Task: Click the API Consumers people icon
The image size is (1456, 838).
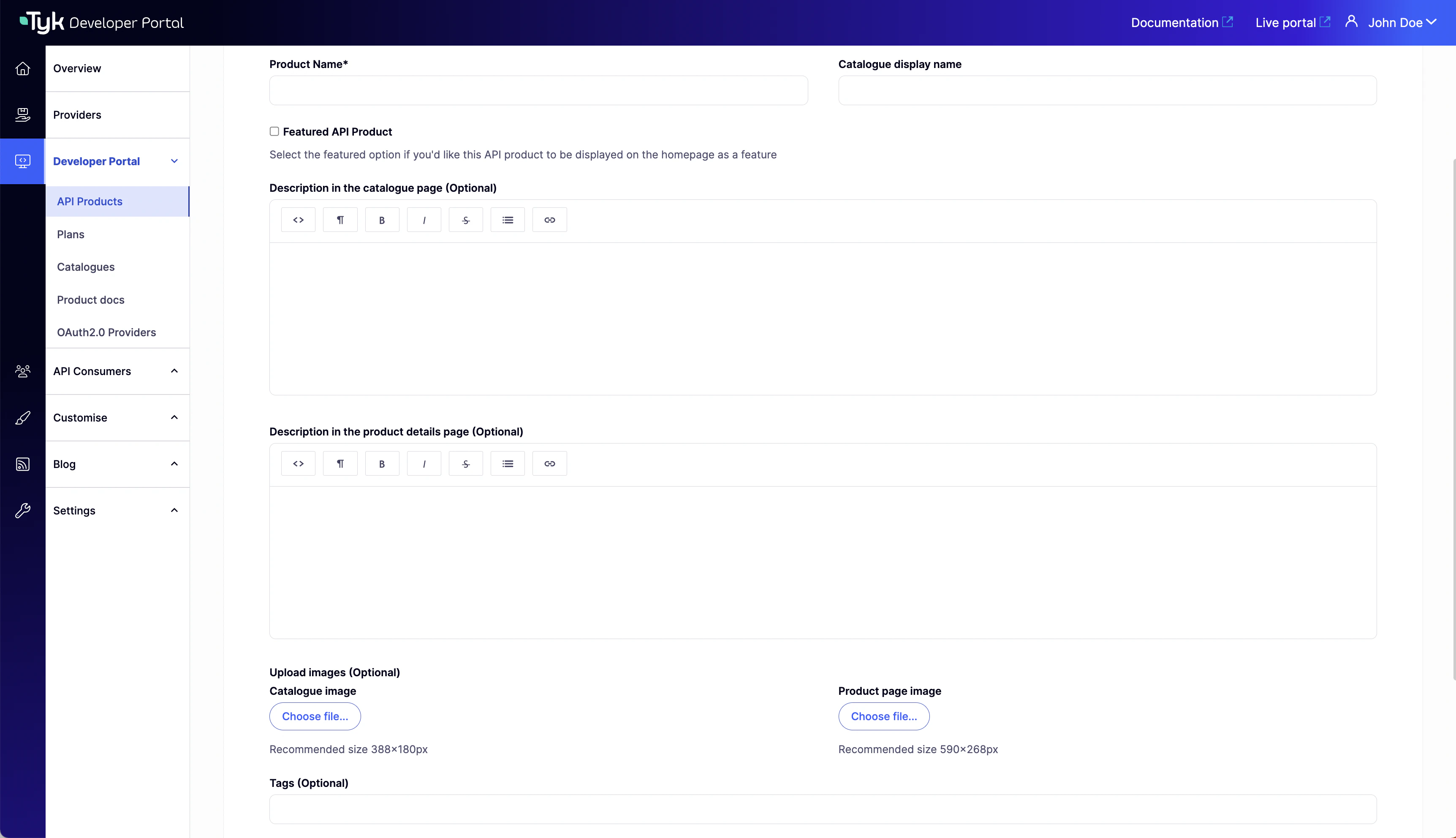Action: click(x=22, y=371)
